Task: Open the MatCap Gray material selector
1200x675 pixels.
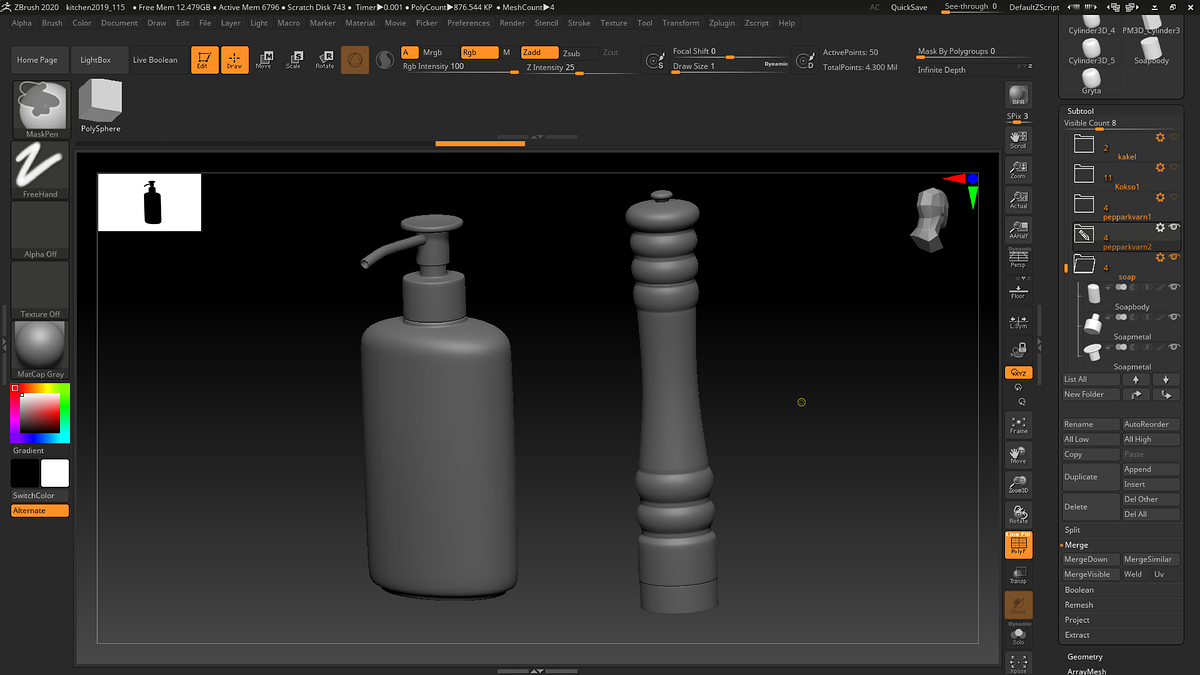Action: click(41, 351)
